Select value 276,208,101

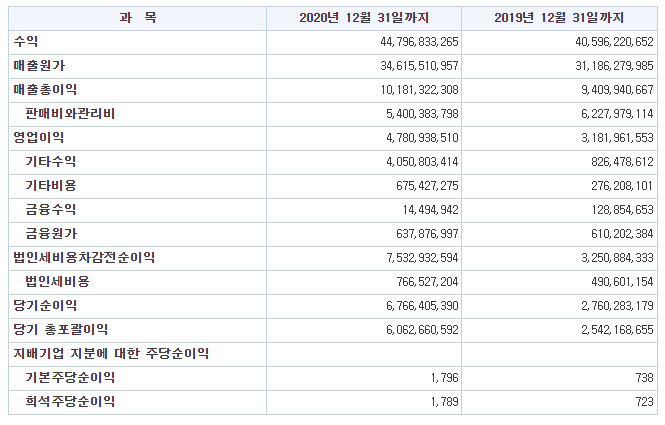[622, 186]
